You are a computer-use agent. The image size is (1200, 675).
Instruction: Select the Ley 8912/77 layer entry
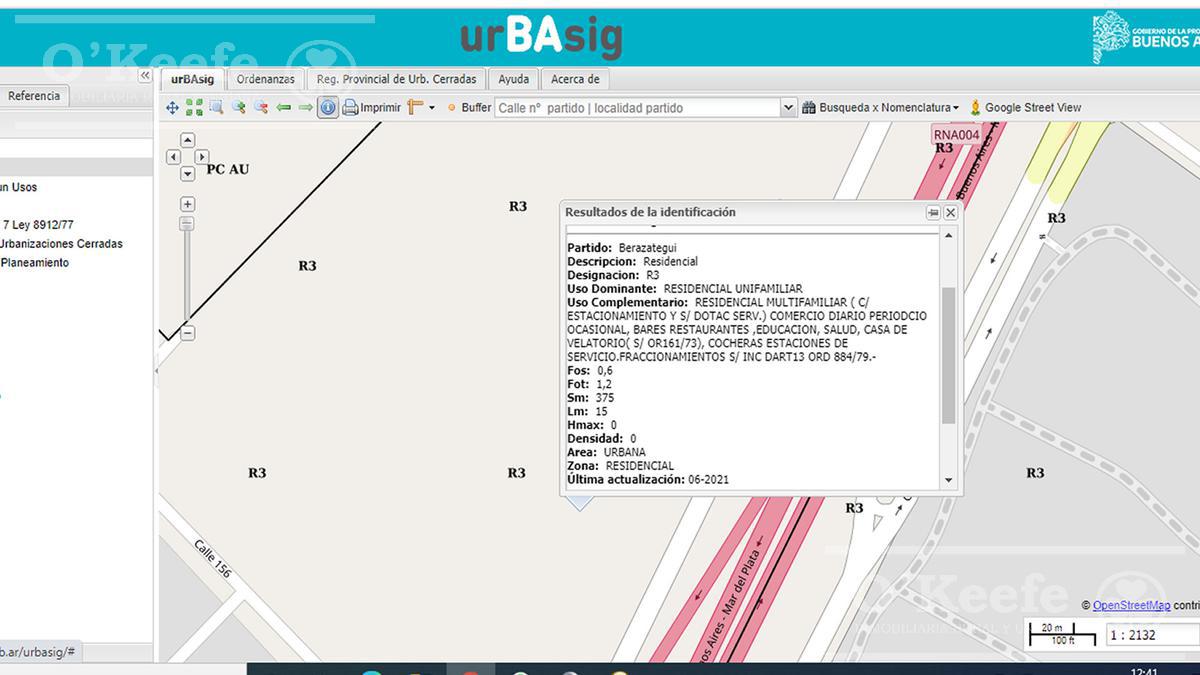38,225
